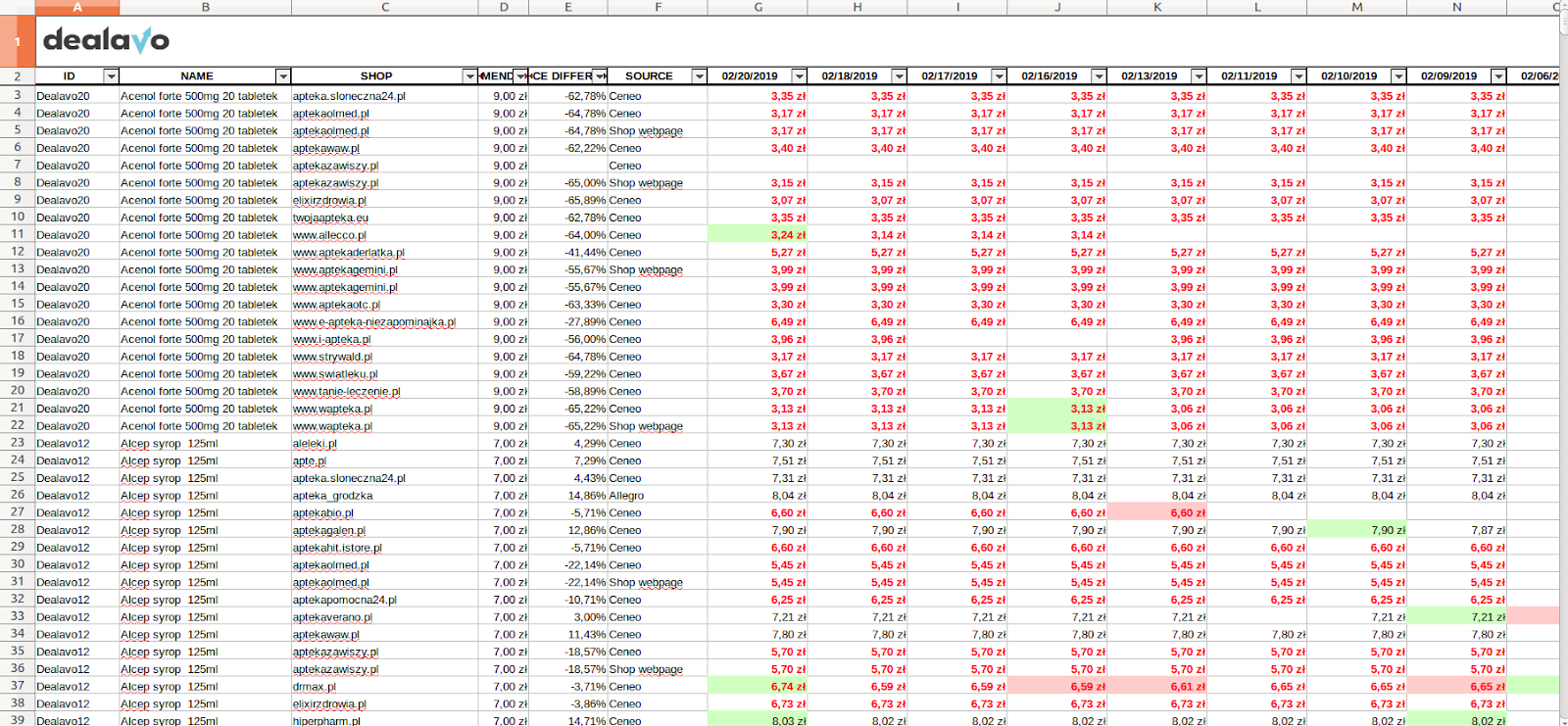Select the green 6,74 zł price cell

click(757, 687)
